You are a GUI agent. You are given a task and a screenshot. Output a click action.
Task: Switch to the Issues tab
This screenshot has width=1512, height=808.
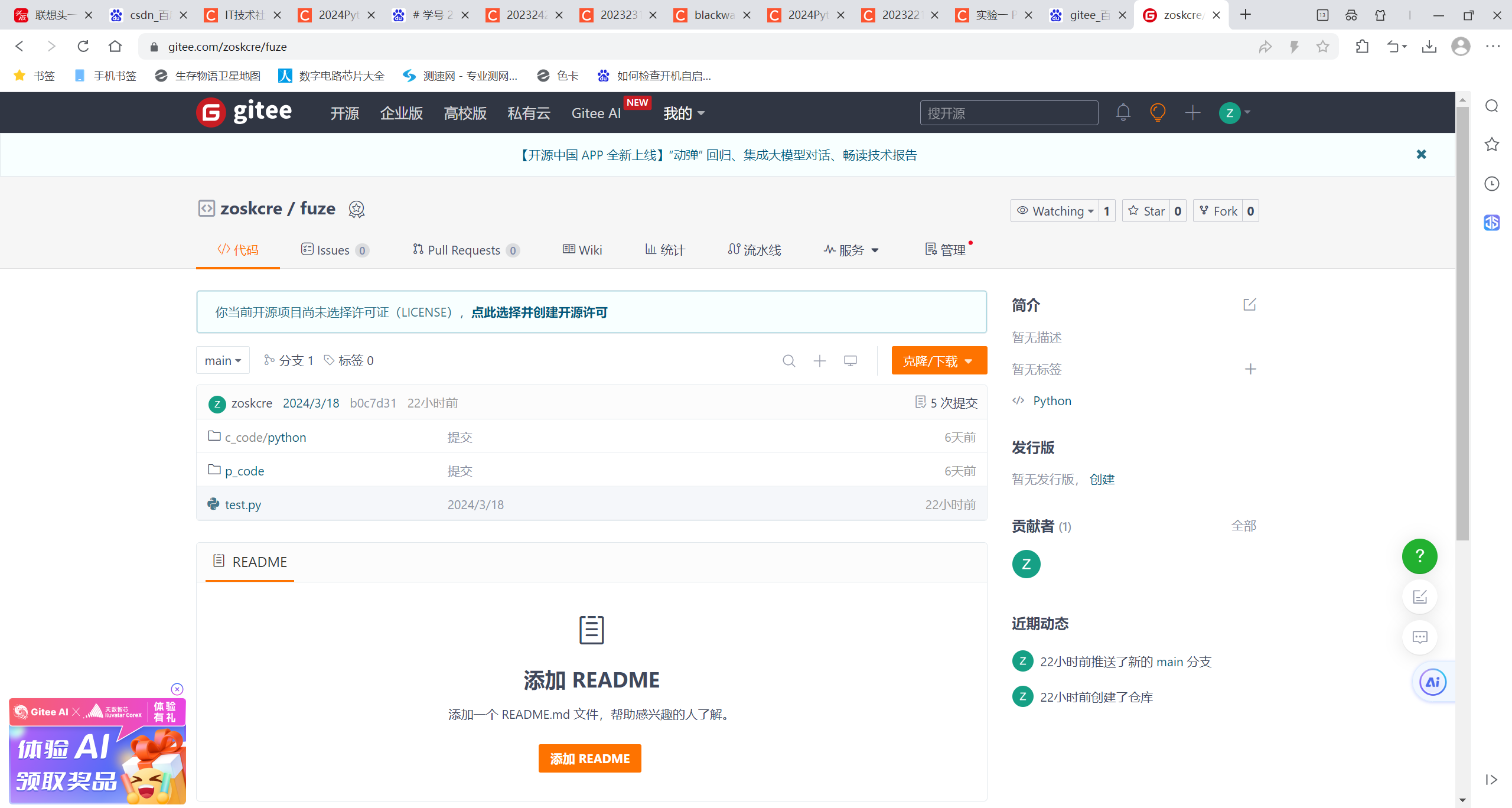[x=334, y=250]
